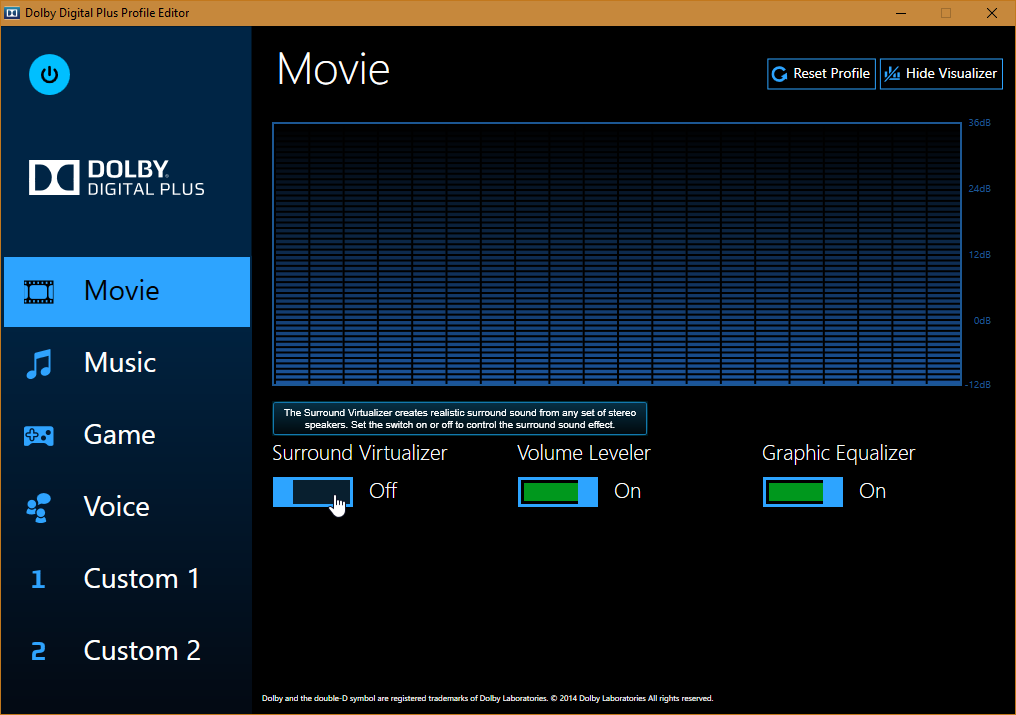Click the Hide Visualizer button label
This screenshot has width=1016, height=715.
tap(951, 74)
